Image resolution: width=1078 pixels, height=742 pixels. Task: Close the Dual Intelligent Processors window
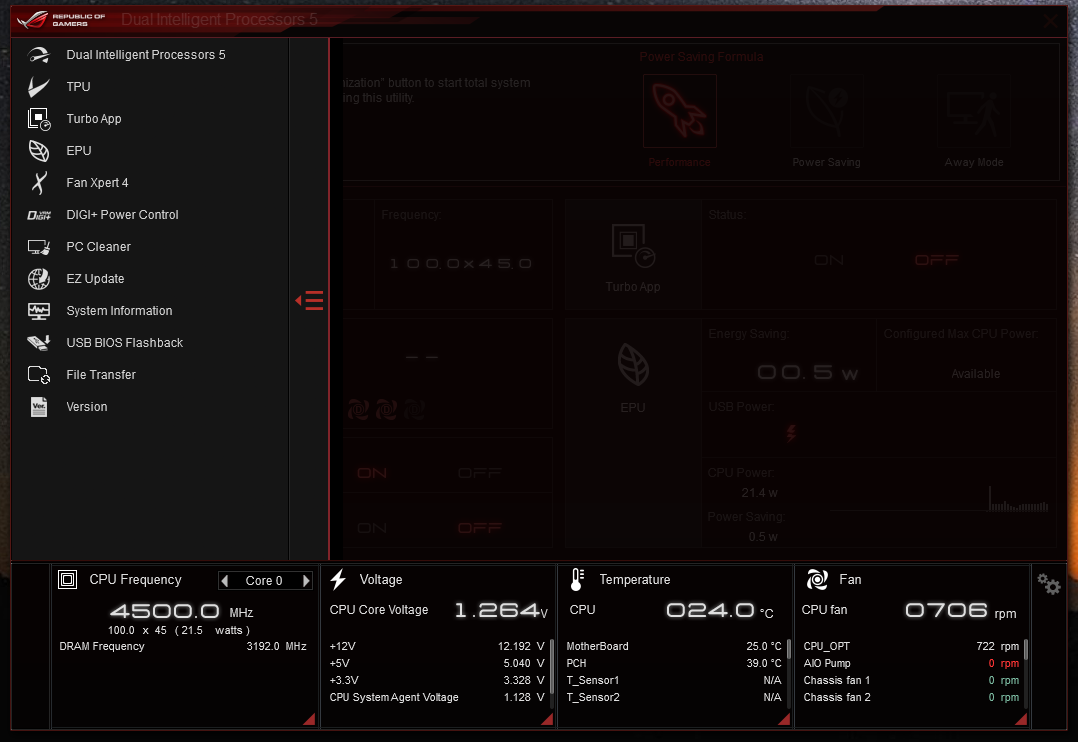(1050, 21)
